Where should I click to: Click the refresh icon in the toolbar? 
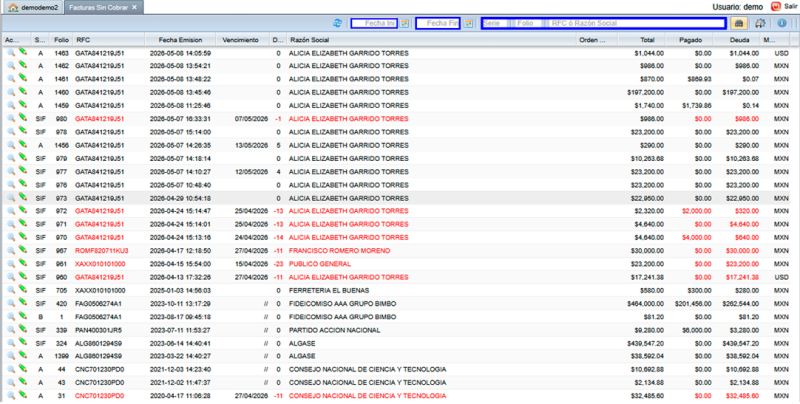tap(337, 23)
